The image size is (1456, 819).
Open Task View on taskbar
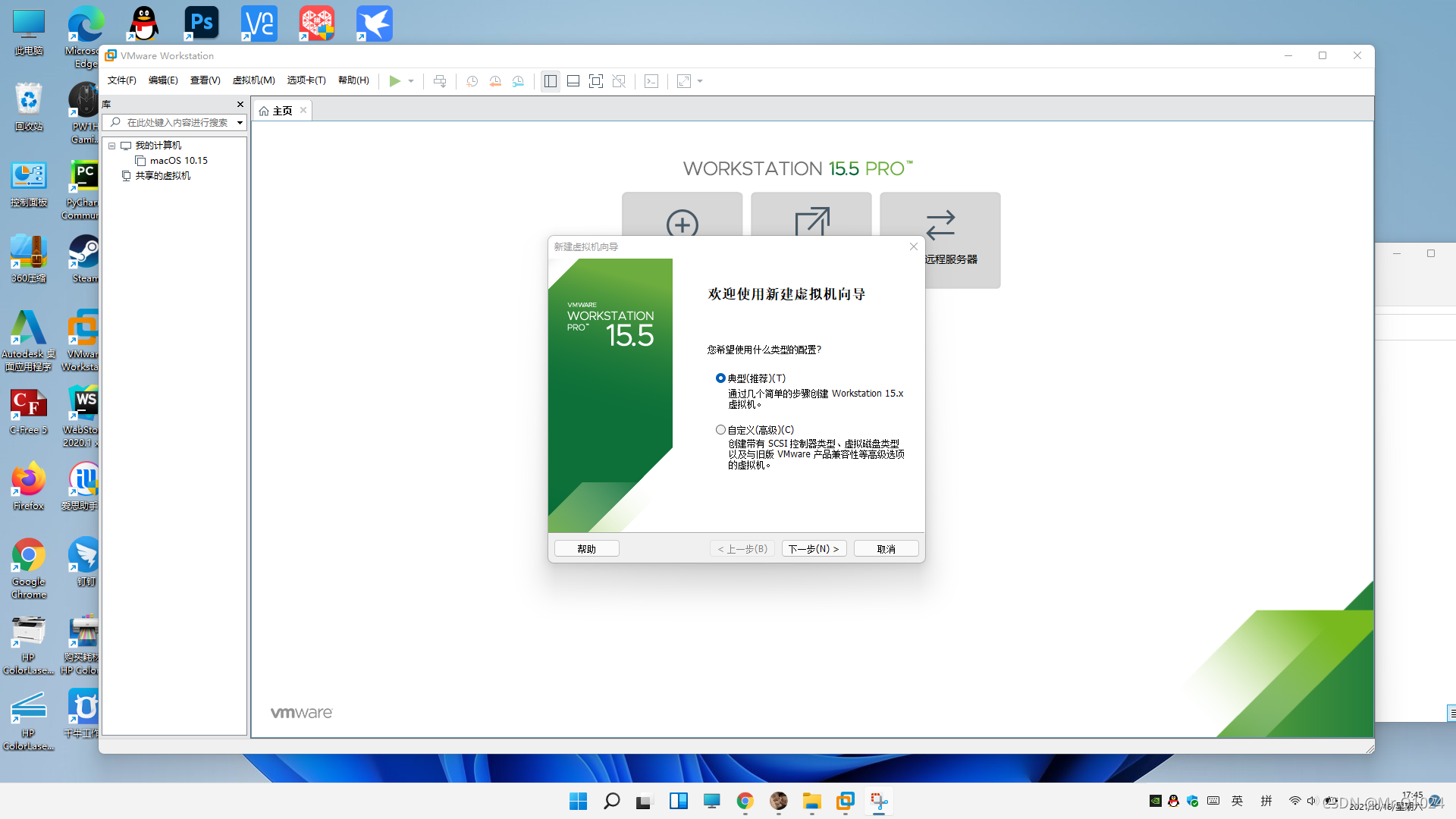[x=645, y=802]
